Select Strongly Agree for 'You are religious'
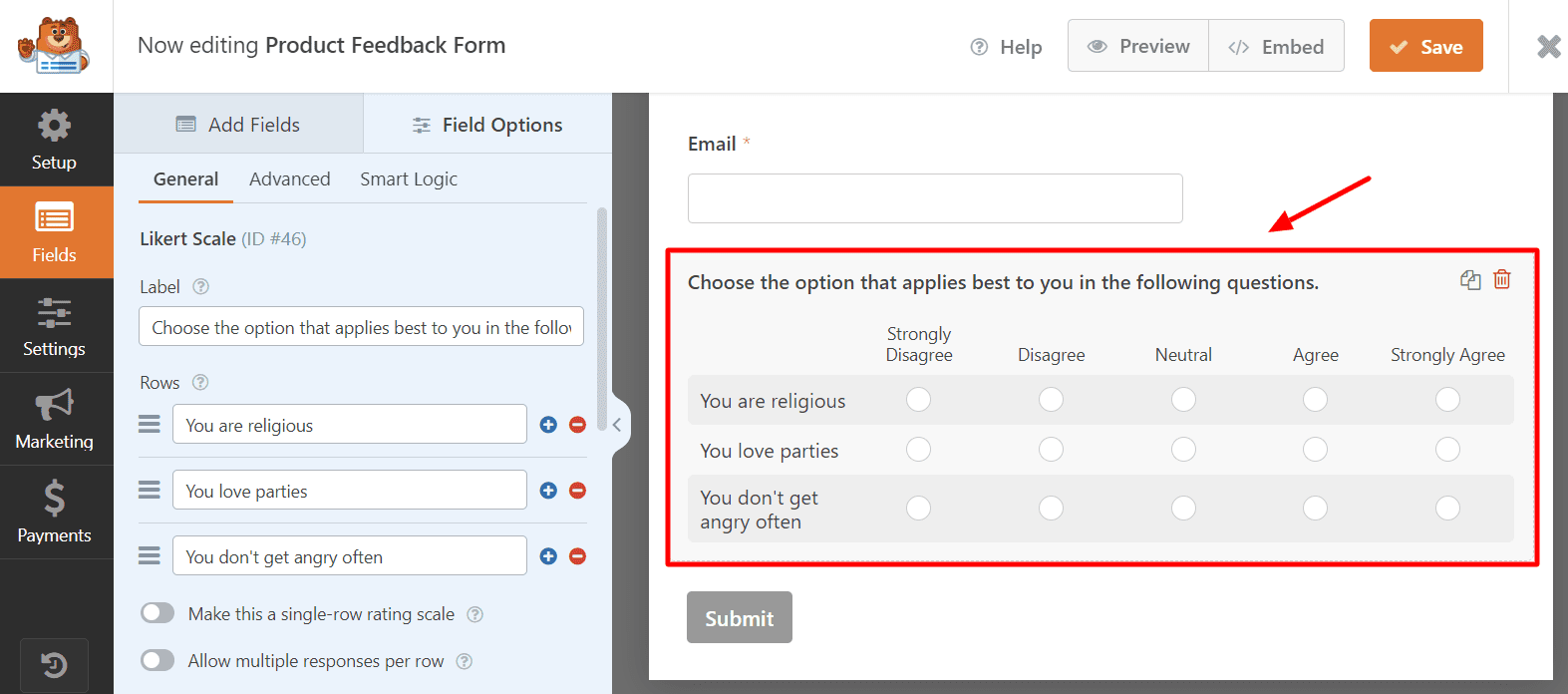This screenshot has width=1568, height=694. point(1447,400)
